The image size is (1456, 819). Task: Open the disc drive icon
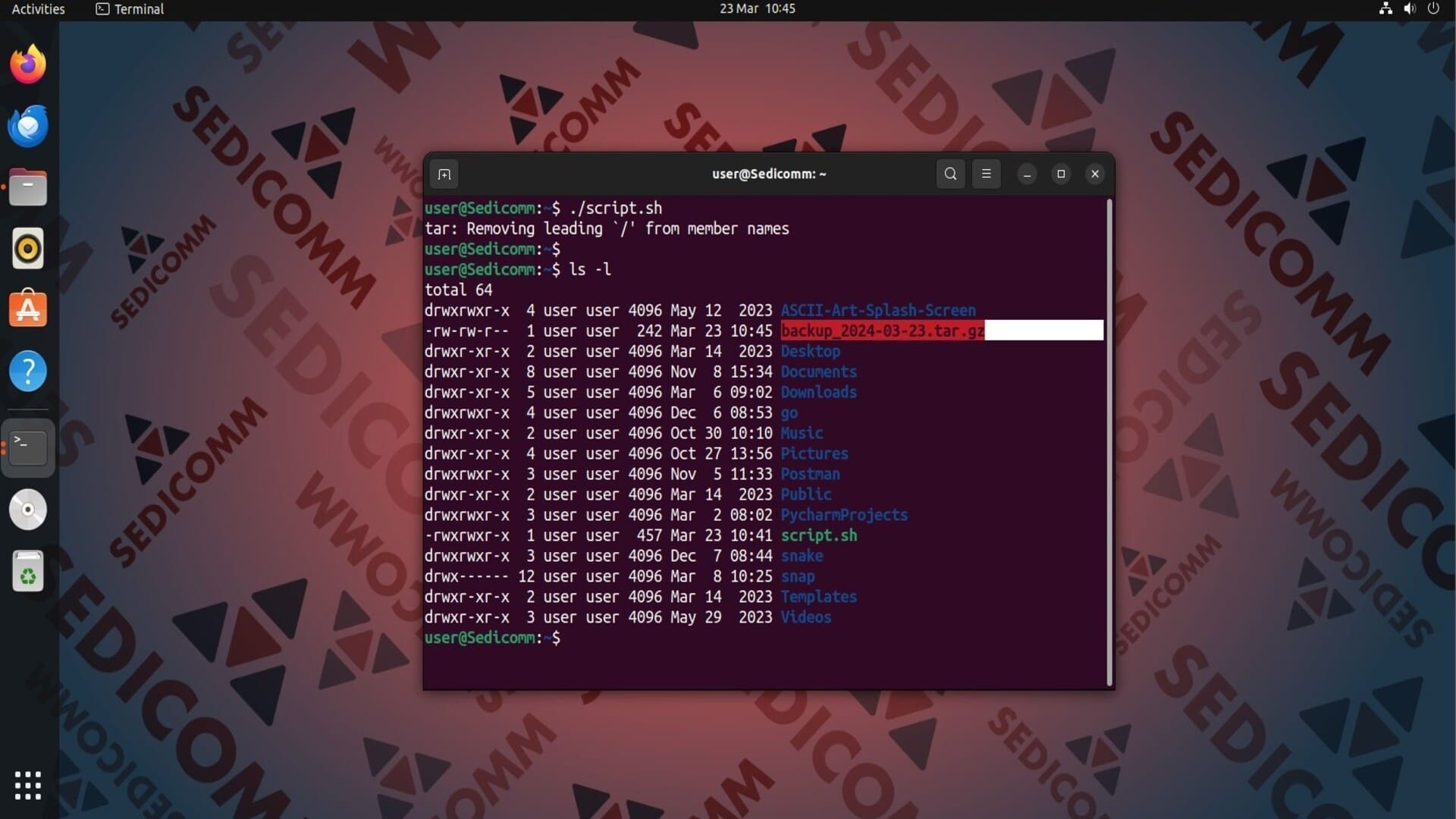[28, 510]
